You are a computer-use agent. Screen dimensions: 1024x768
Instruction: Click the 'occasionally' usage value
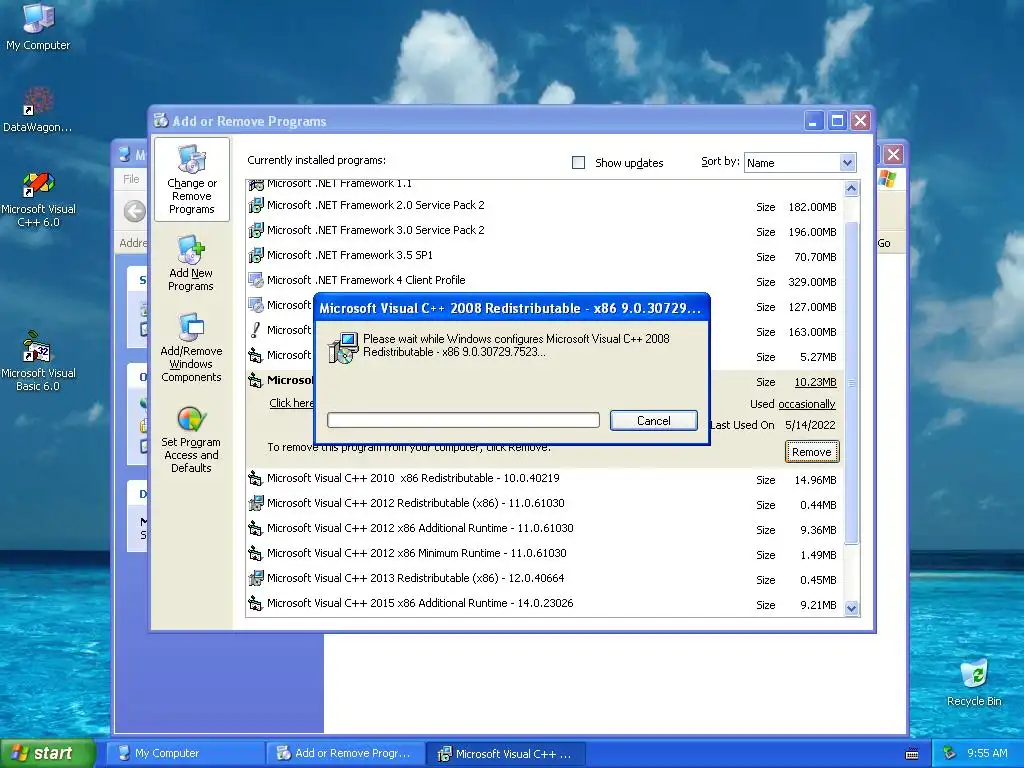807,404
